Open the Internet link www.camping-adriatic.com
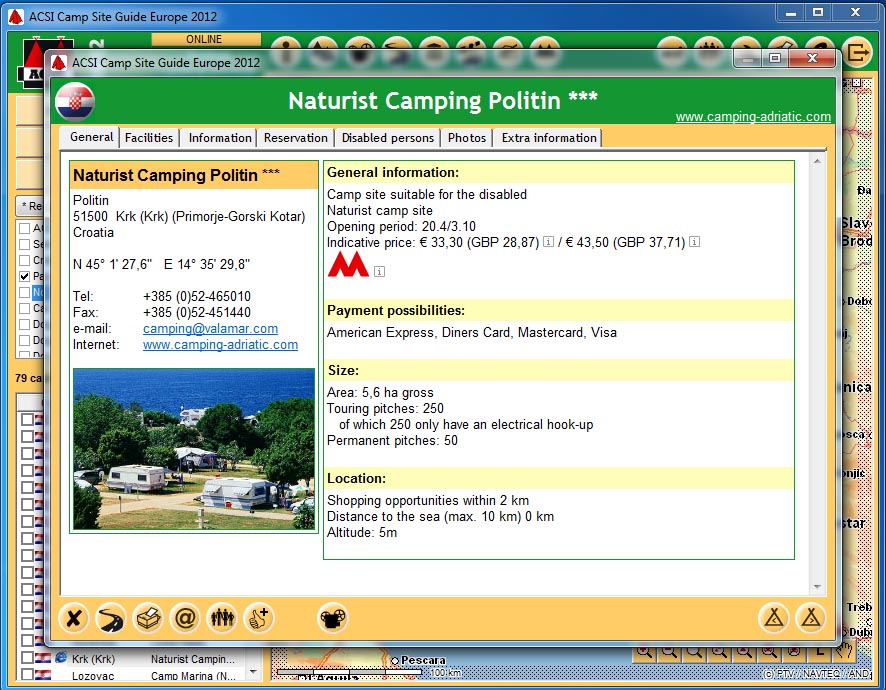This screenshot has height=690, width=886. (x=220, y=345)
